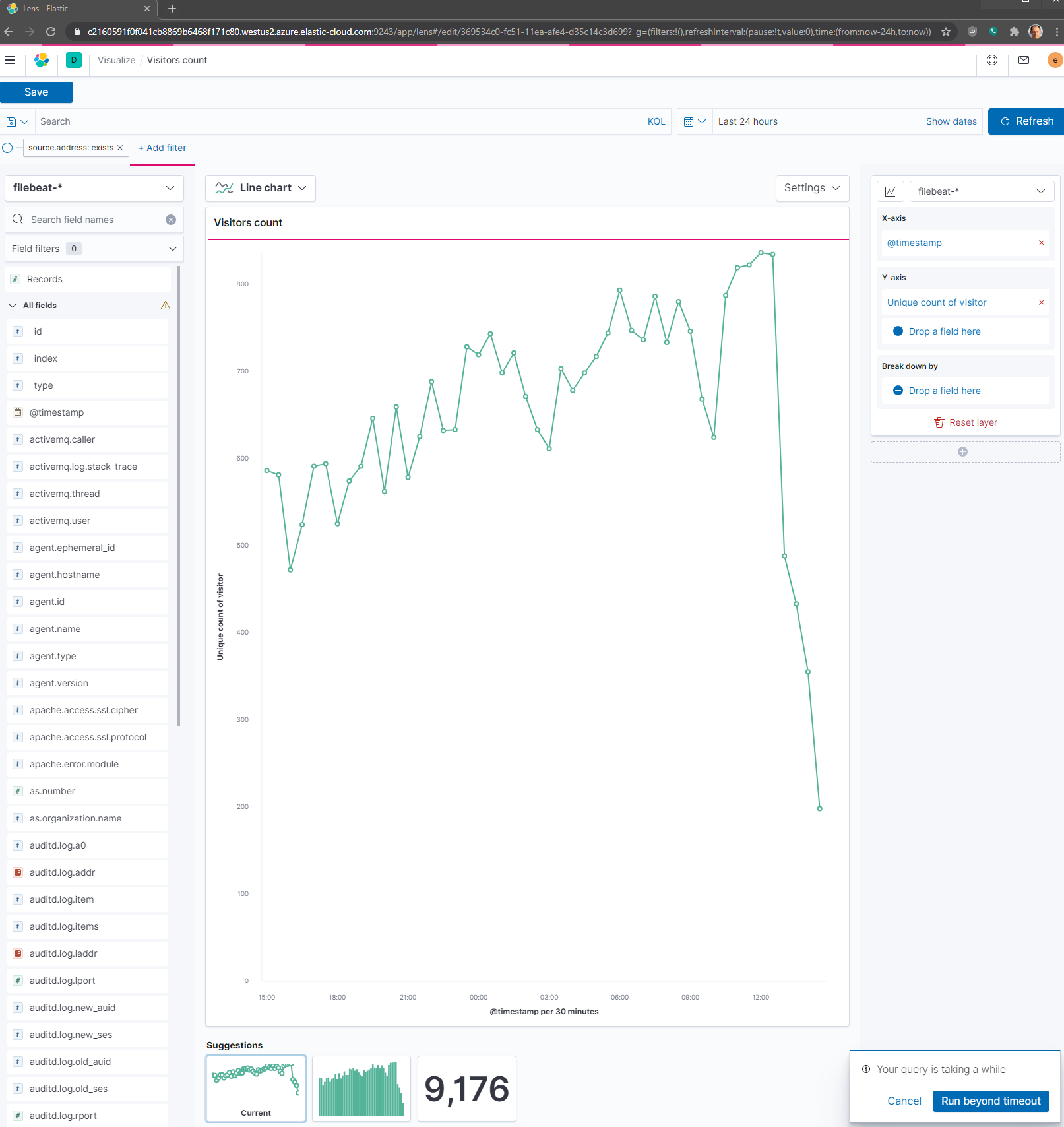This screenshot has height=1127, width=1064.
Task: Open a new browser tab
Action: [x=172, y=9]
